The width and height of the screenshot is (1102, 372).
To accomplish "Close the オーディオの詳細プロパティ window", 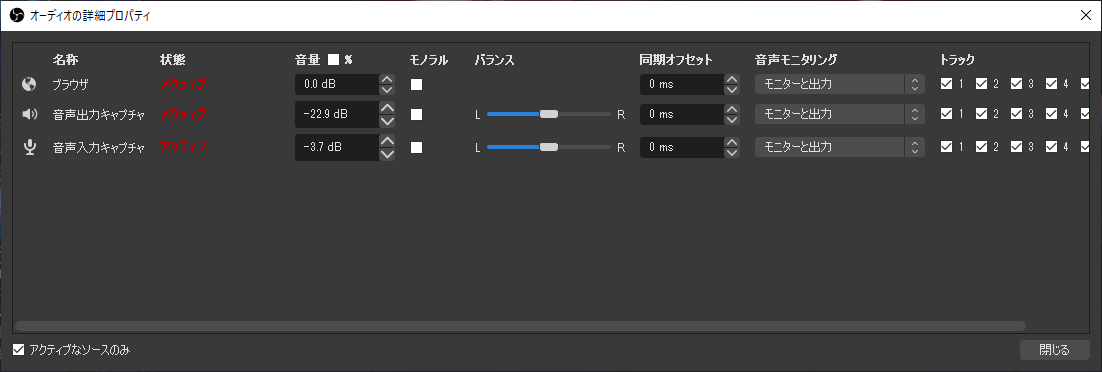I will click(x=1085, y=15).
